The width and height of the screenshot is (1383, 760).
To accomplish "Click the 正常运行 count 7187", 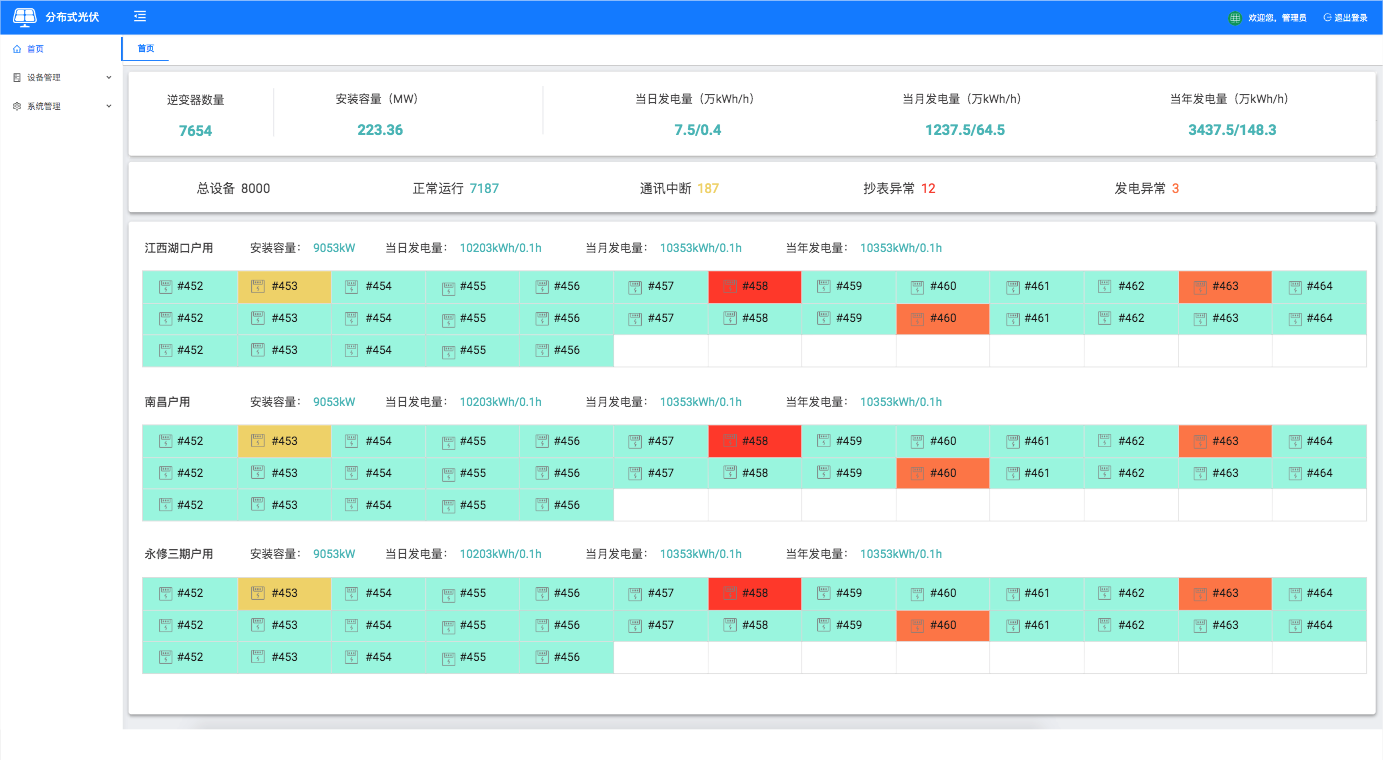I will 484,188.
